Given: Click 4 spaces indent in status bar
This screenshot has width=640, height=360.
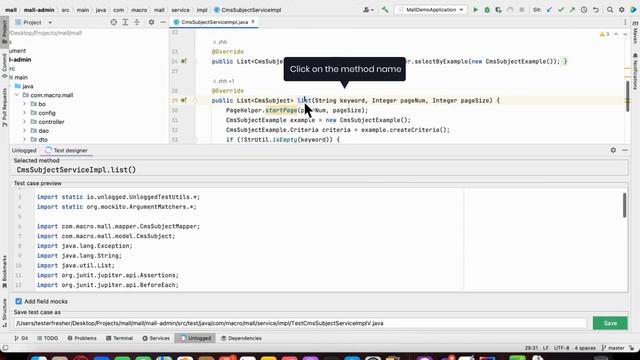Looking at the screenshot, I should 585,348.
